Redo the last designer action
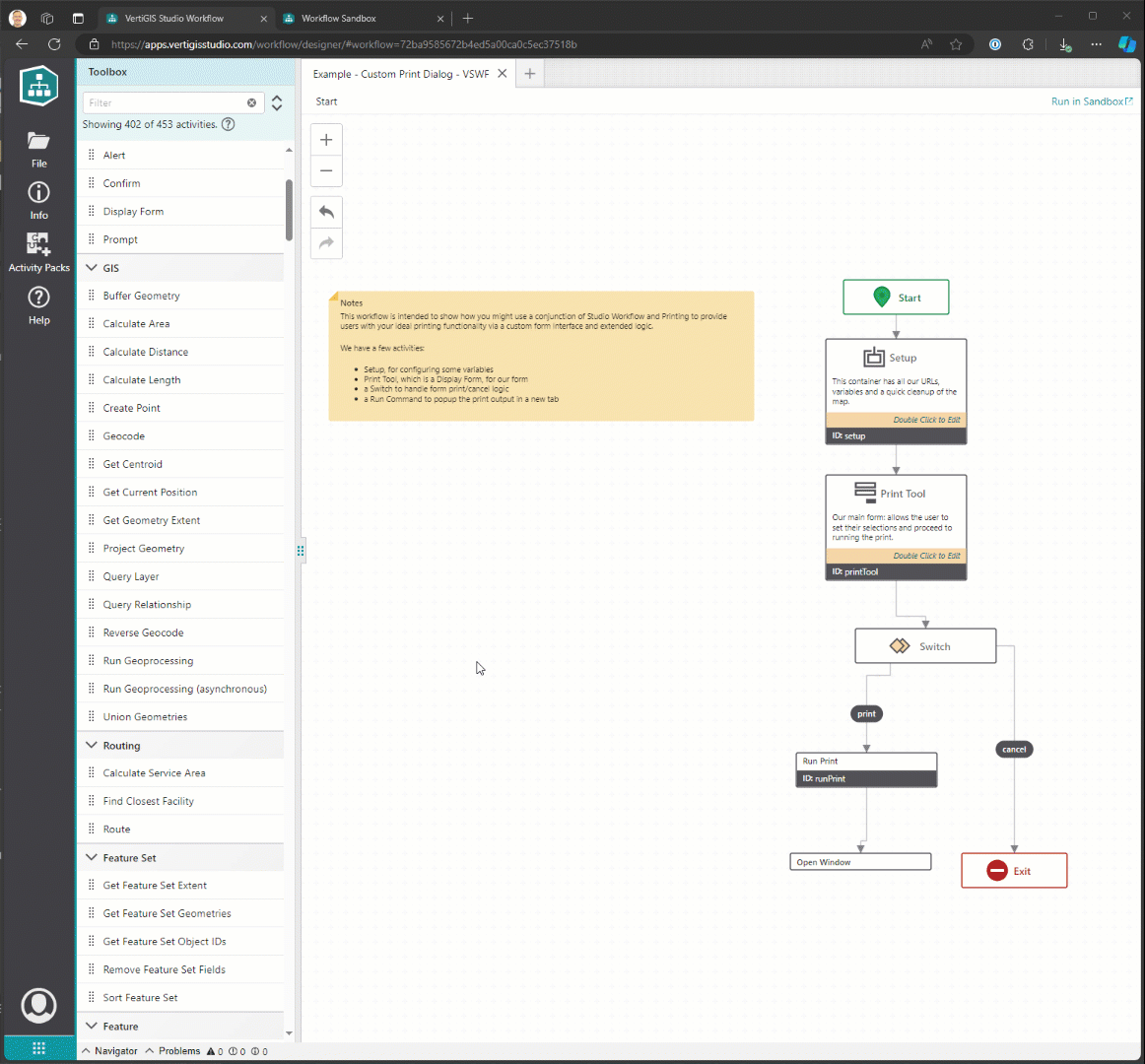The image size is (1145, 1064). 326,242
